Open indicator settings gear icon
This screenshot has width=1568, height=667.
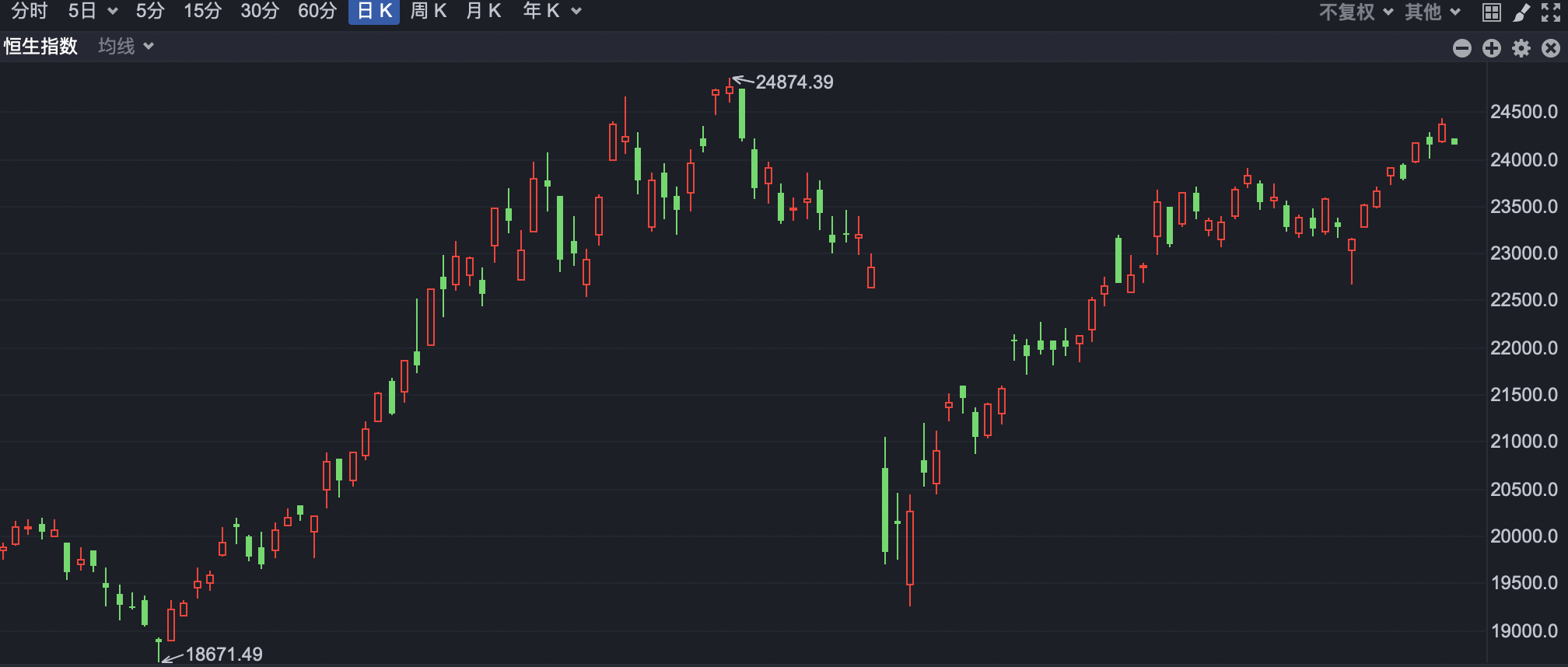tap(1521, 48)
